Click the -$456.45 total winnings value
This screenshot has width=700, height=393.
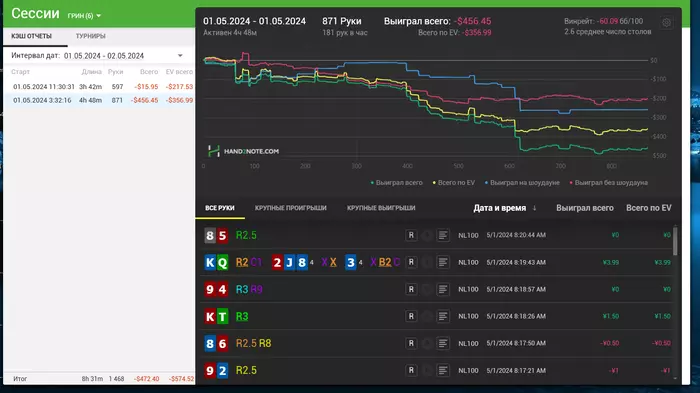[x=473, y=21]
